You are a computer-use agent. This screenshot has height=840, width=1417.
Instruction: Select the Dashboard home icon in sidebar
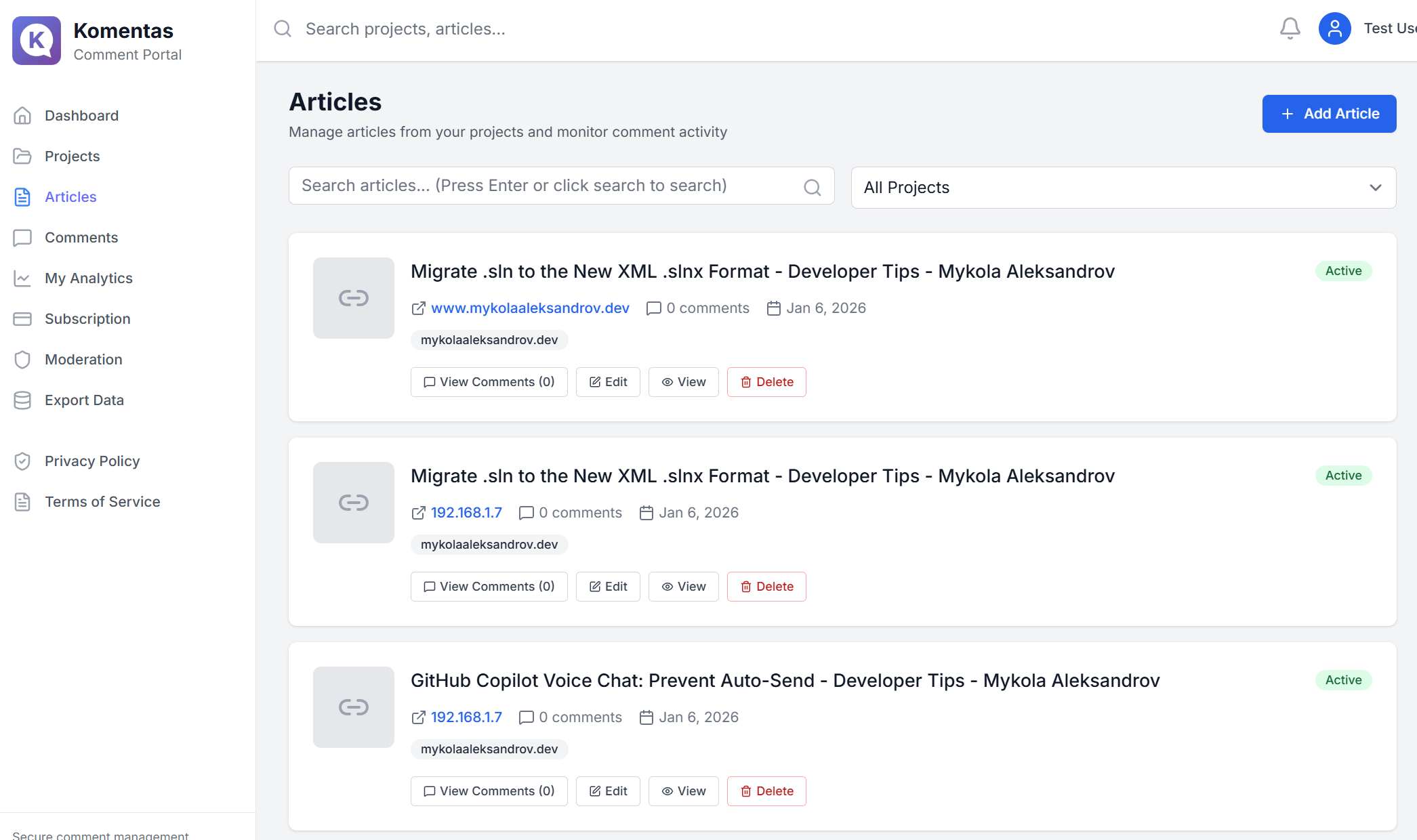tap(23, 115)
